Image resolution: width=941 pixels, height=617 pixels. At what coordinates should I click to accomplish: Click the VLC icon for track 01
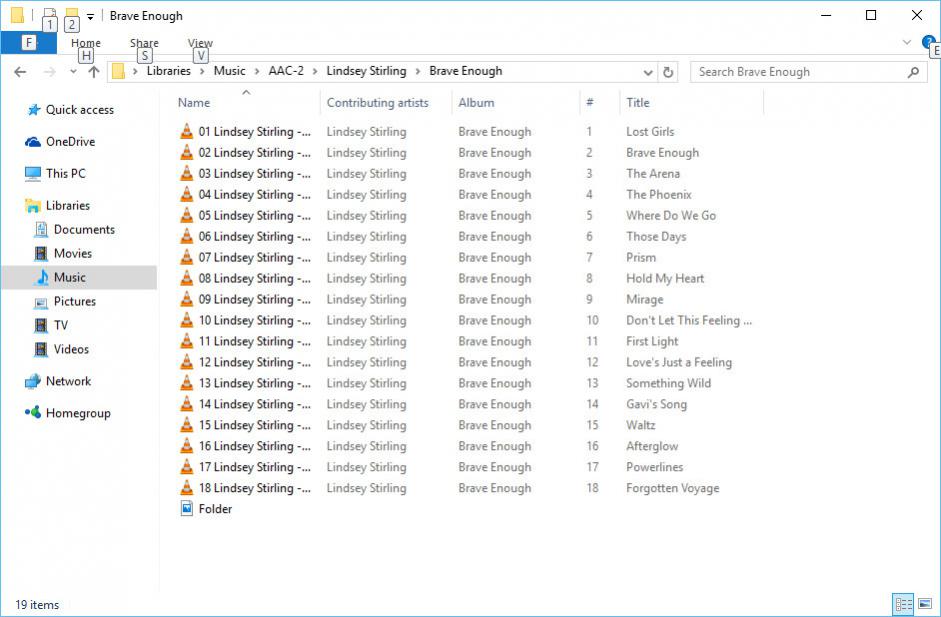(186, 131)
